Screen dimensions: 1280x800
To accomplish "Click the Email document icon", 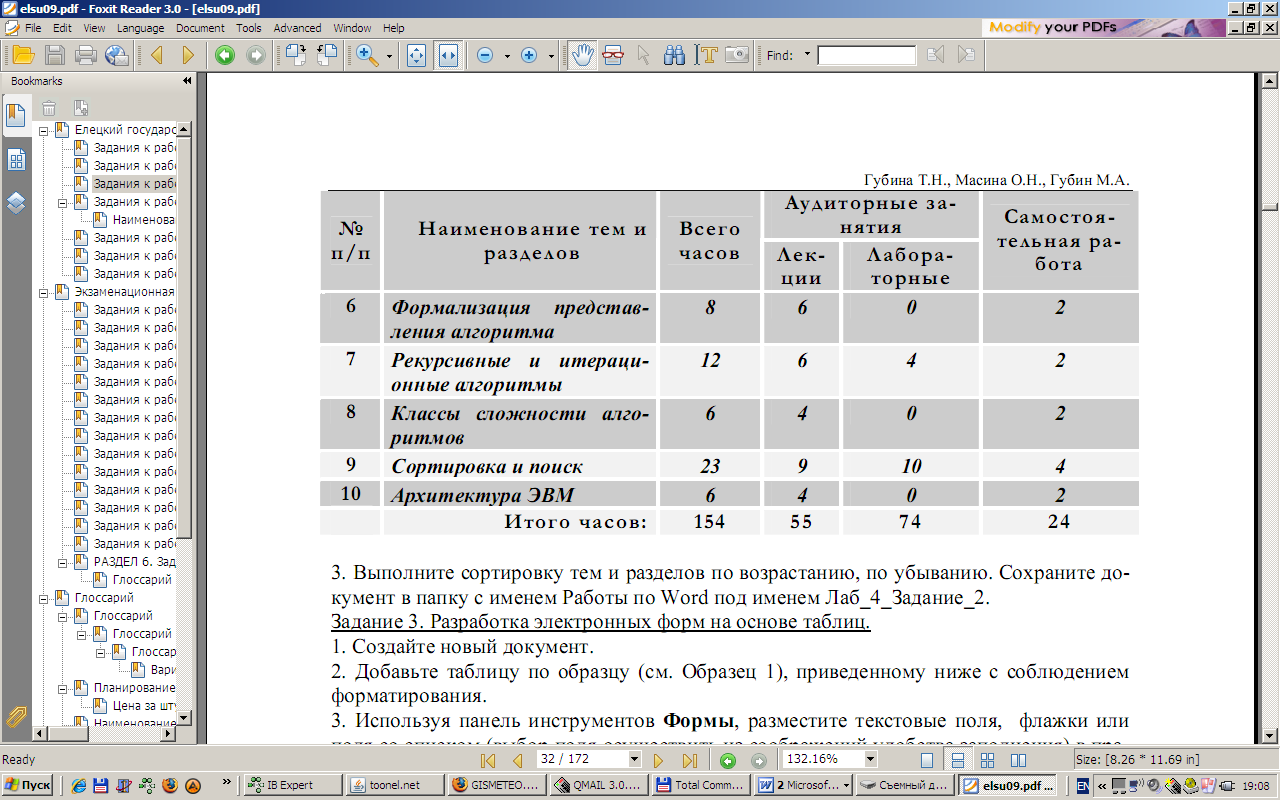I will (117, 55).
